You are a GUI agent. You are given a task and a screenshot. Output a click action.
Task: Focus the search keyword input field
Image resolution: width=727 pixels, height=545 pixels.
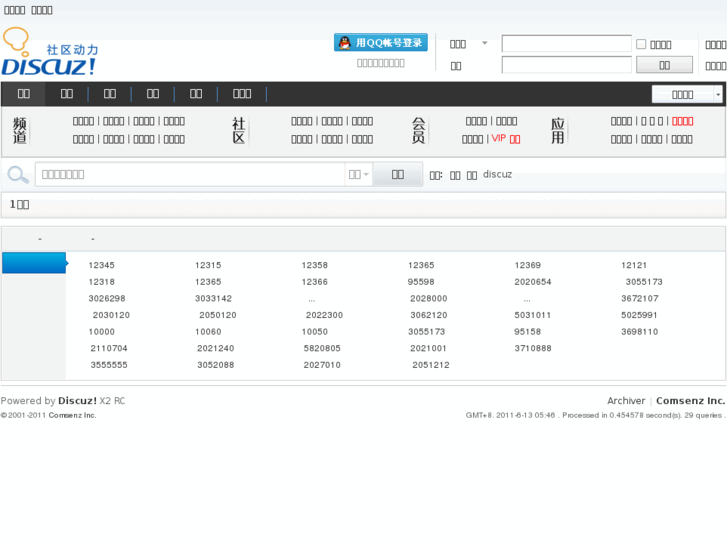point(190,175)
